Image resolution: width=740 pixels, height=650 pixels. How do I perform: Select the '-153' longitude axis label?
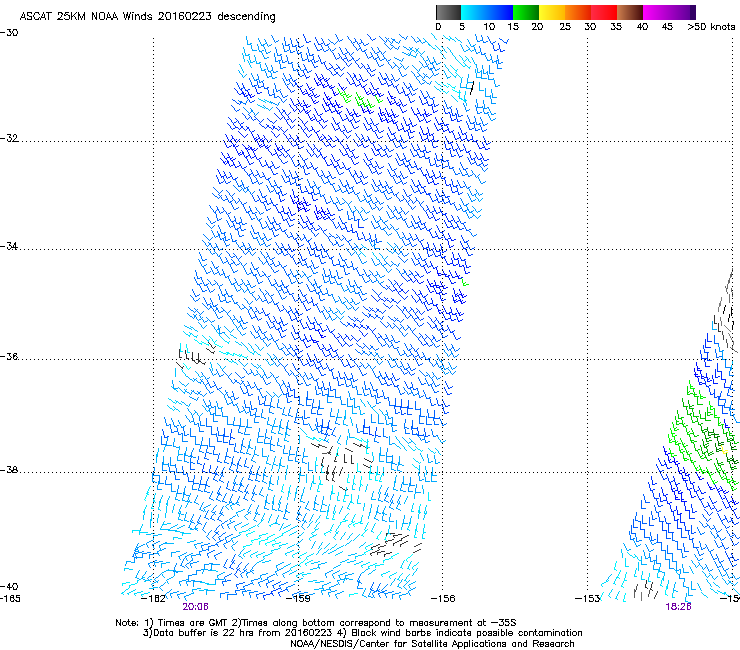pyautogui.click(x=587, y=599)
